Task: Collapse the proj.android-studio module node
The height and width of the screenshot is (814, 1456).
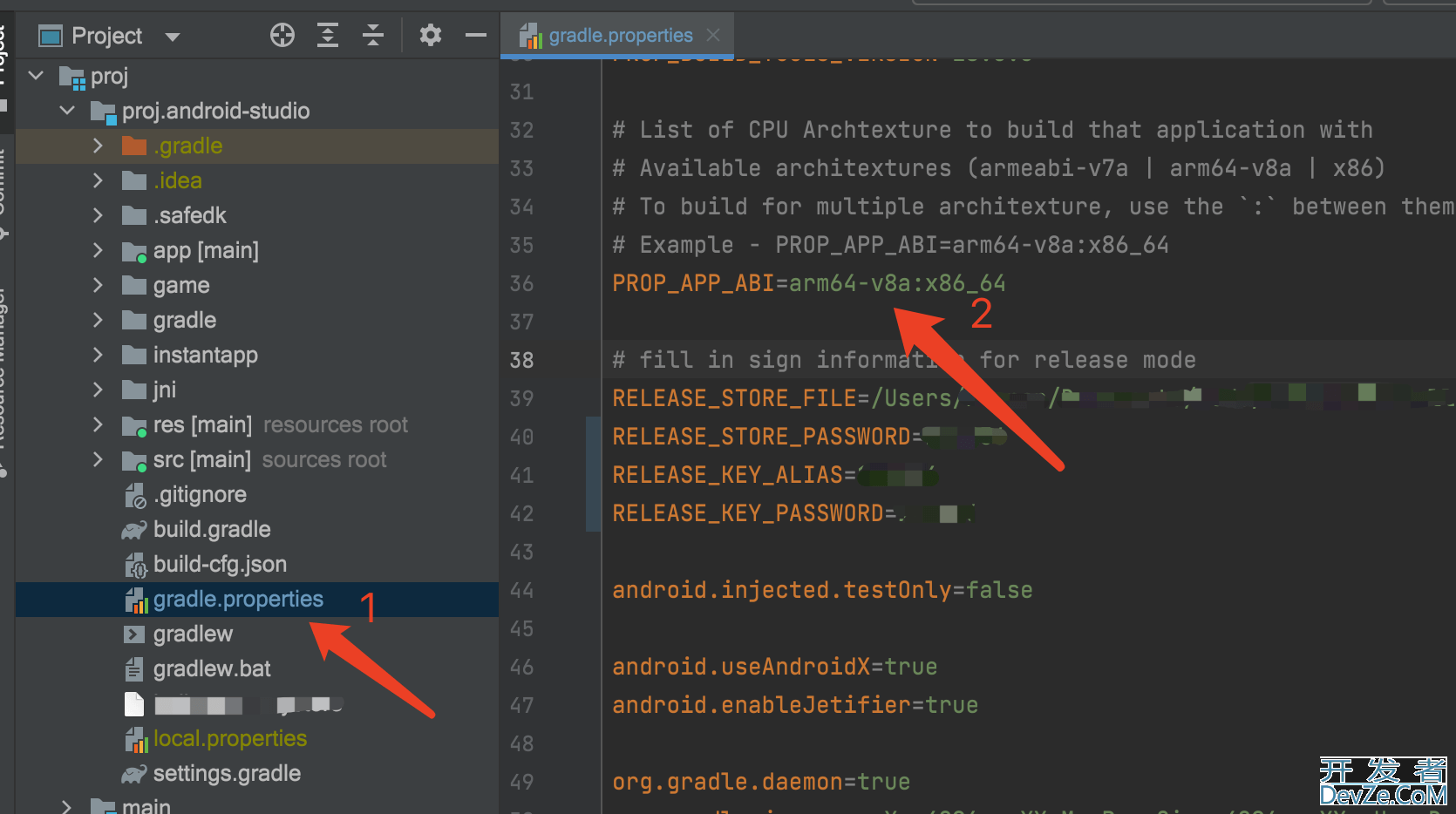Action: tap(67, 111)
